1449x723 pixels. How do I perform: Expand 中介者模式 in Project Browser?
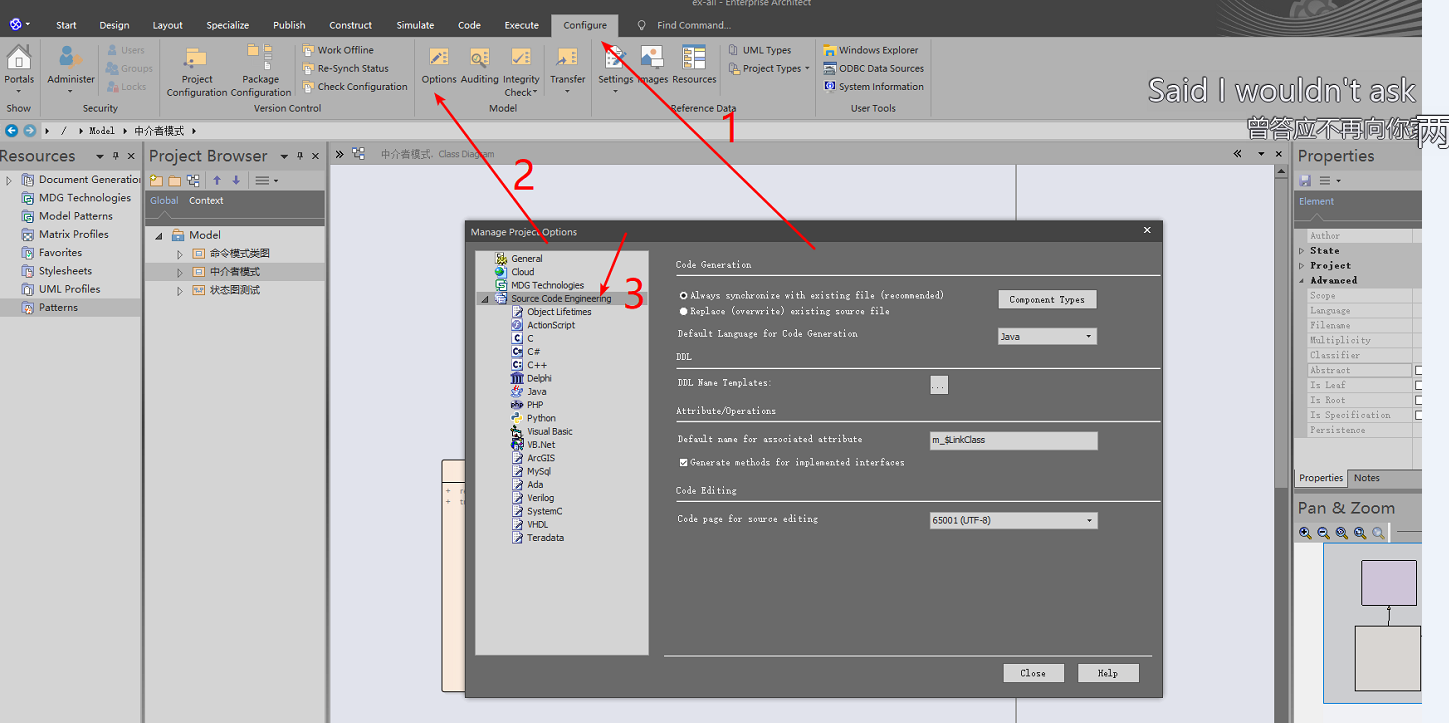click(180, 271)
